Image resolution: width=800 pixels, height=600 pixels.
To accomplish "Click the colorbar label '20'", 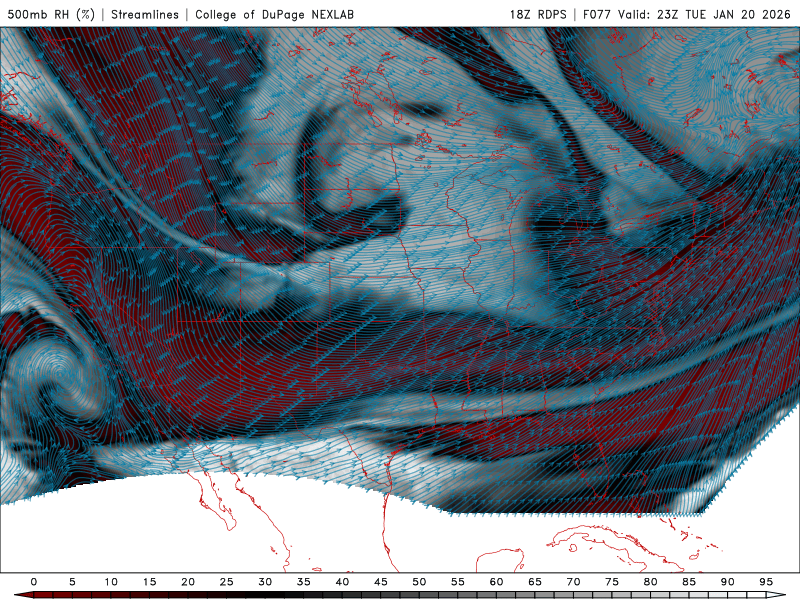I will pos(188,582).
